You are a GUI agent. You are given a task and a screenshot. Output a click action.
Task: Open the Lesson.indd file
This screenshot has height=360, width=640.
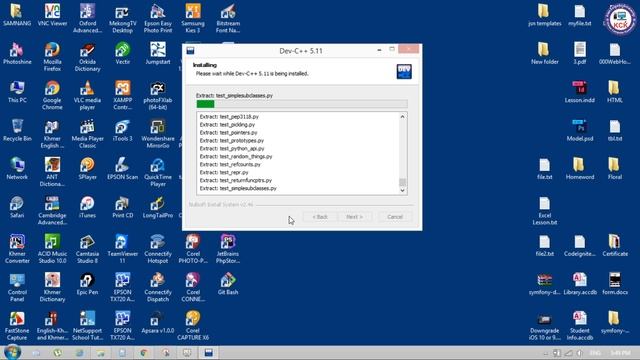coord(580,92)
